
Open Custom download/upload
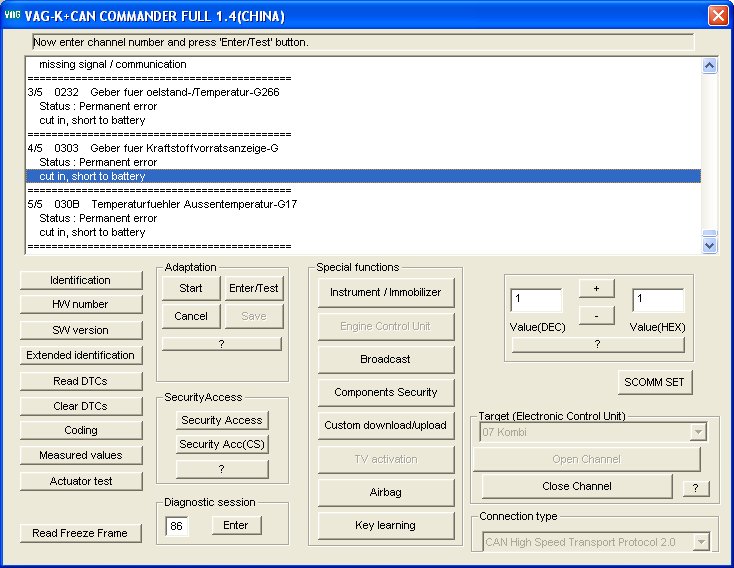[x=386, y=425]
